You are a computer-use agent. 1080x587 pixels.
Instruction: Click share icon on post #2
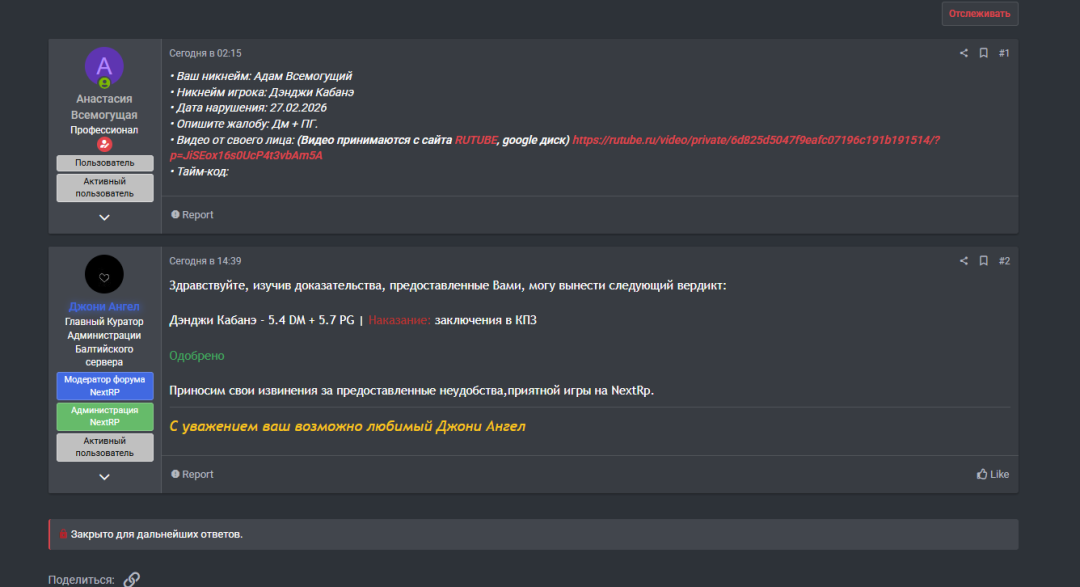(x=964, y=261)
